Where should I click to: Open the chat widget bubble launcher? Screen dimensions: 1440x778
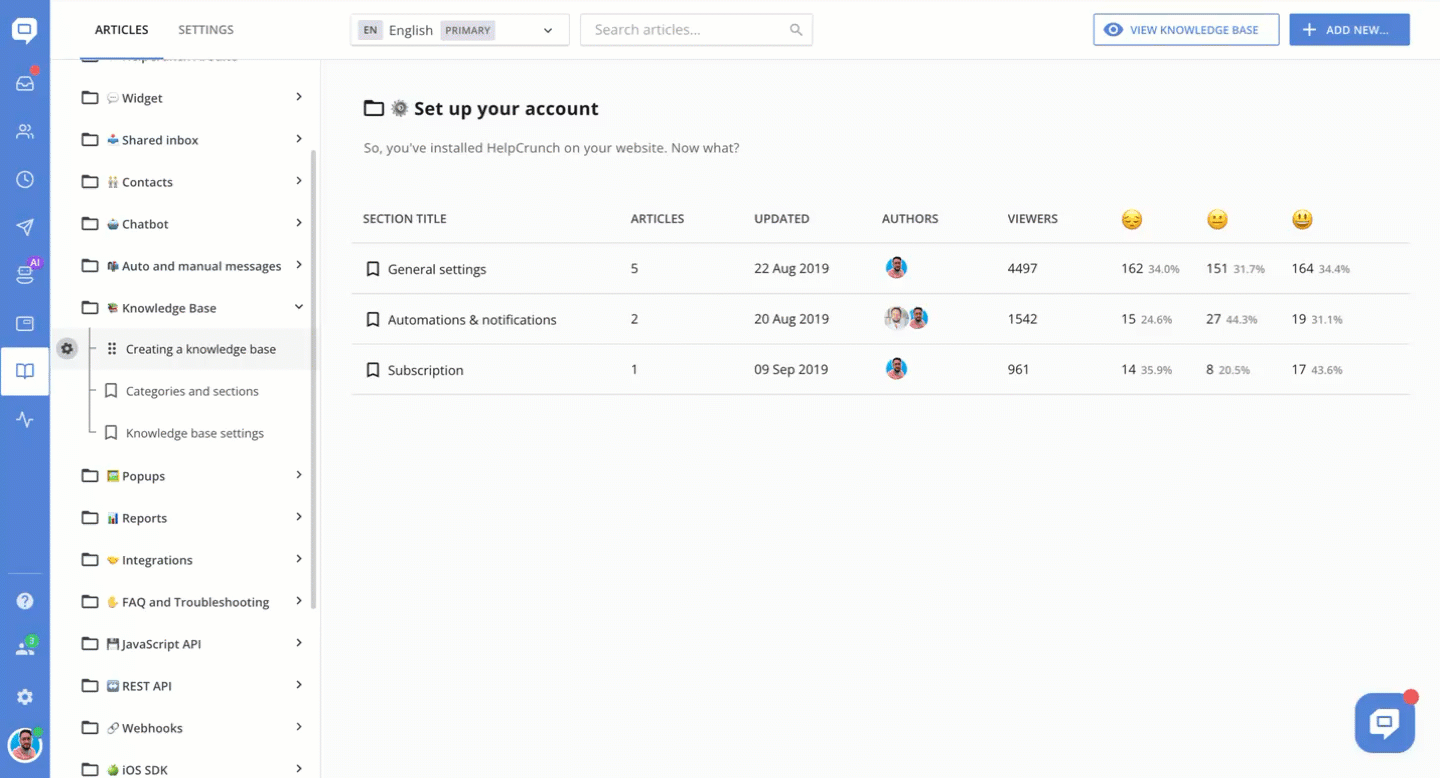click(1384, 722)
